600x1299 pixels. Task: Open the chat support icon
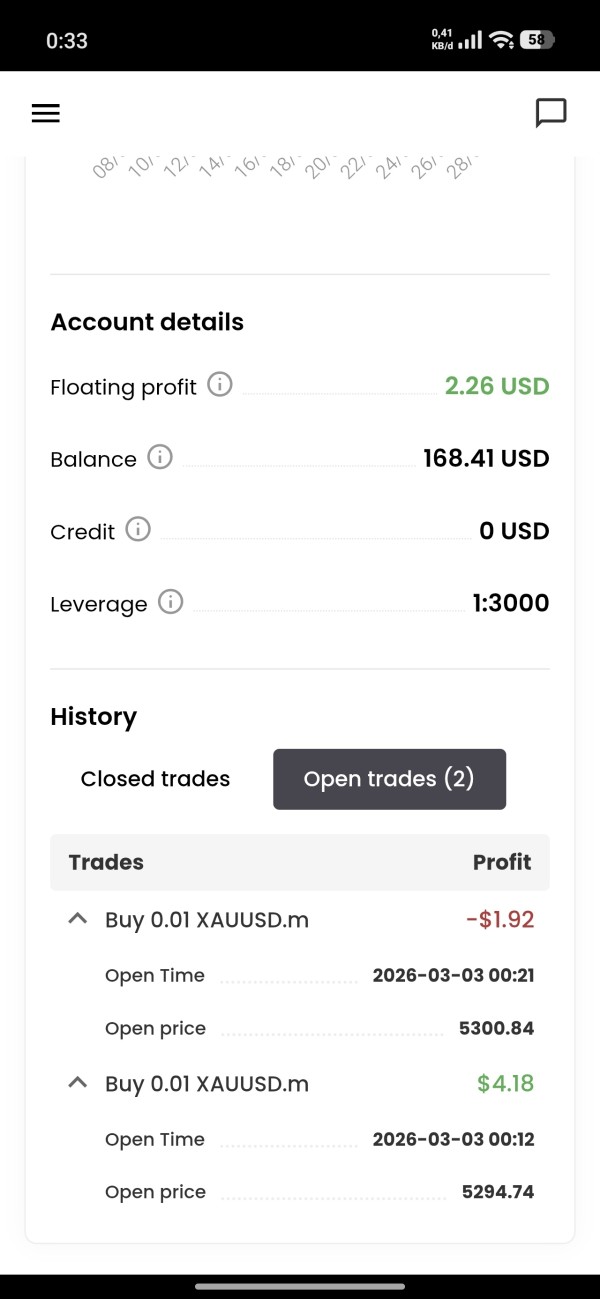click(x=551, y=113)
